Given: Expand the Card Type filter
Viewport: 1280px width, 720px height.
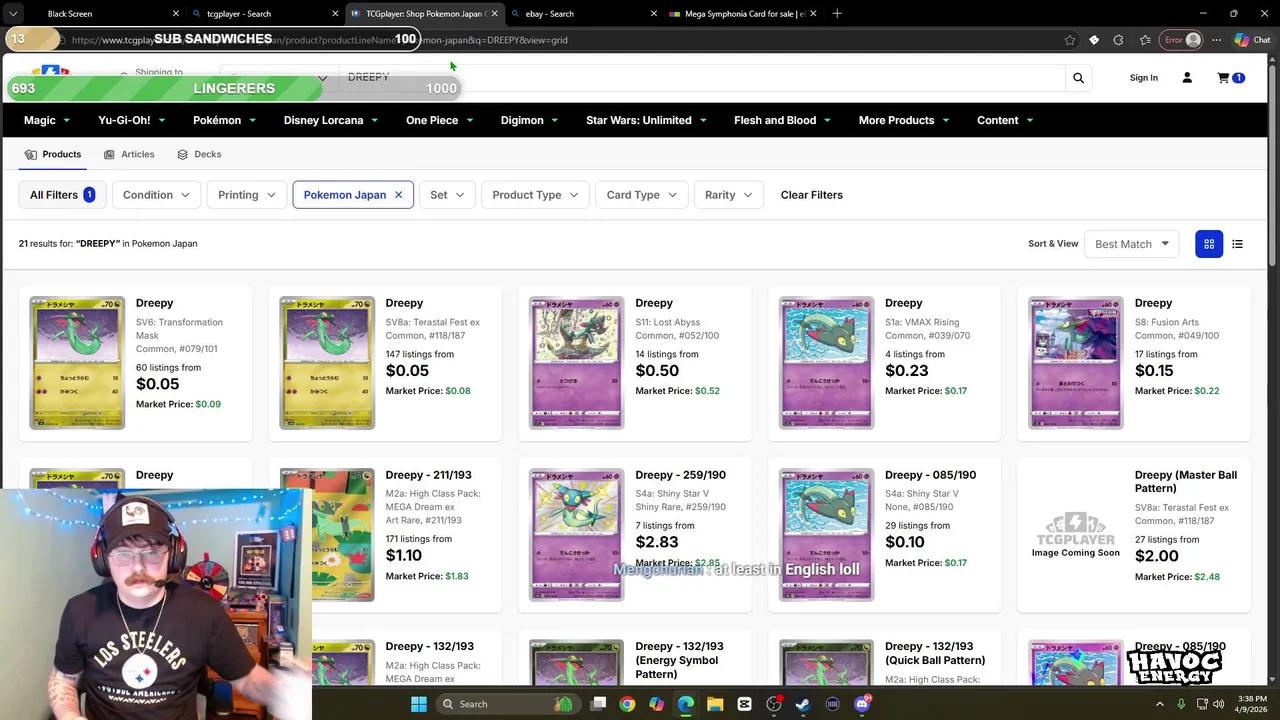Looking at the screenshot, I should point(641,195).
